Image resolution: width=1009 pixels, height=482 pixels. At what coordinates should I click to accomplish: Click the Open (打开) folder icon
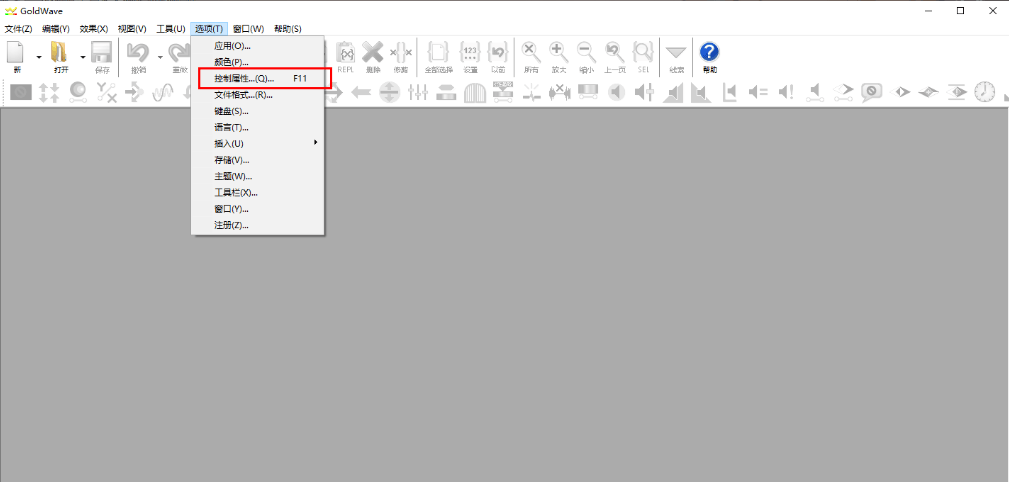coord(60,53)
